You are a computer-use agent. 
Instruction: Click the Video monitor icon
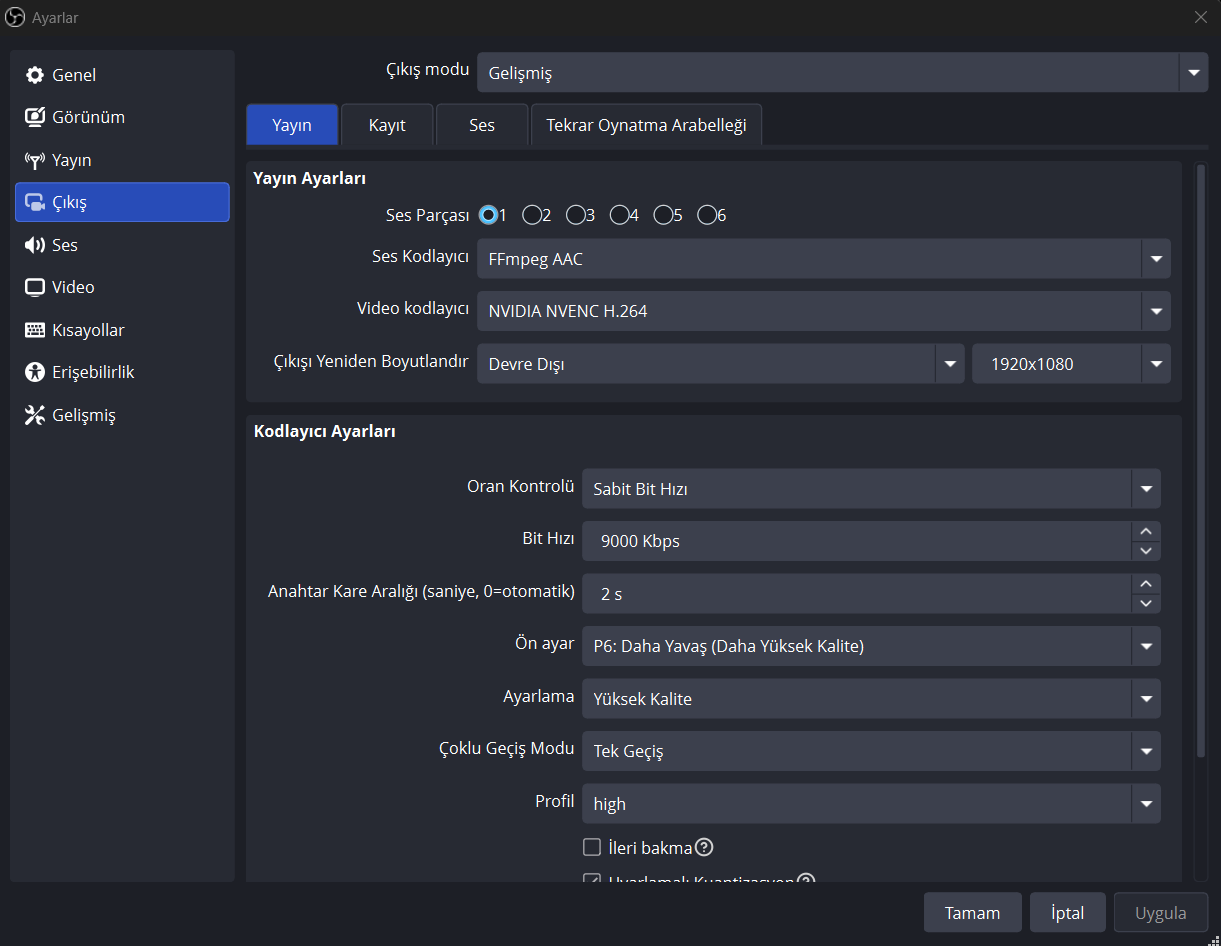(35, 287)
